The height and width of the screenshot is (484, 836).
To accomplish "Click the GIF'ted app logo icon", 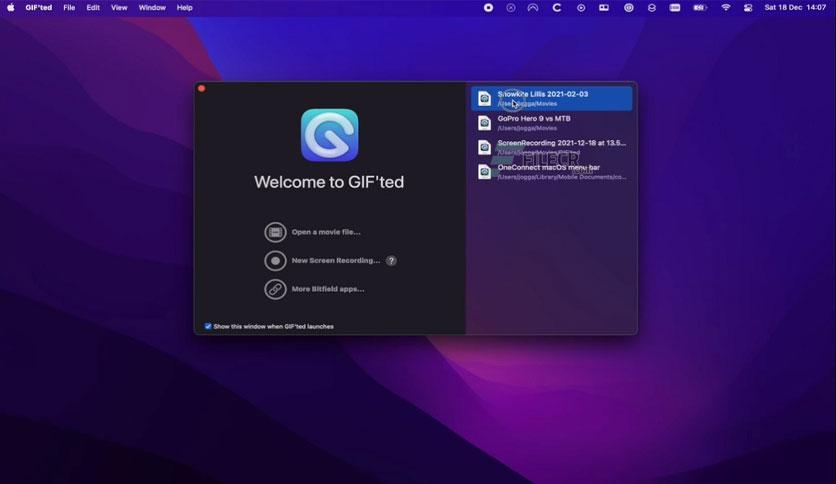I will tap(329, 135).
